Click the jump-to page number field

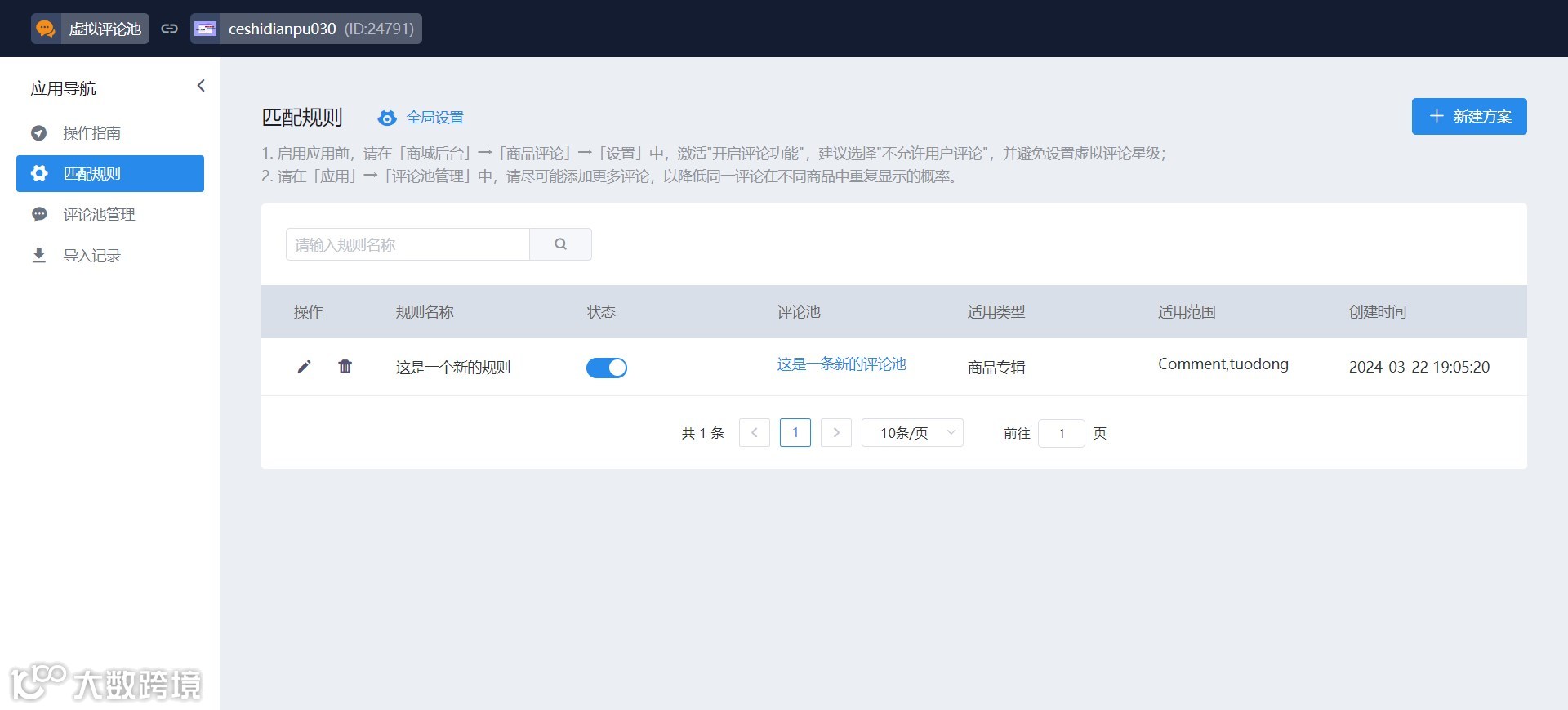(x=1062, y=433)
